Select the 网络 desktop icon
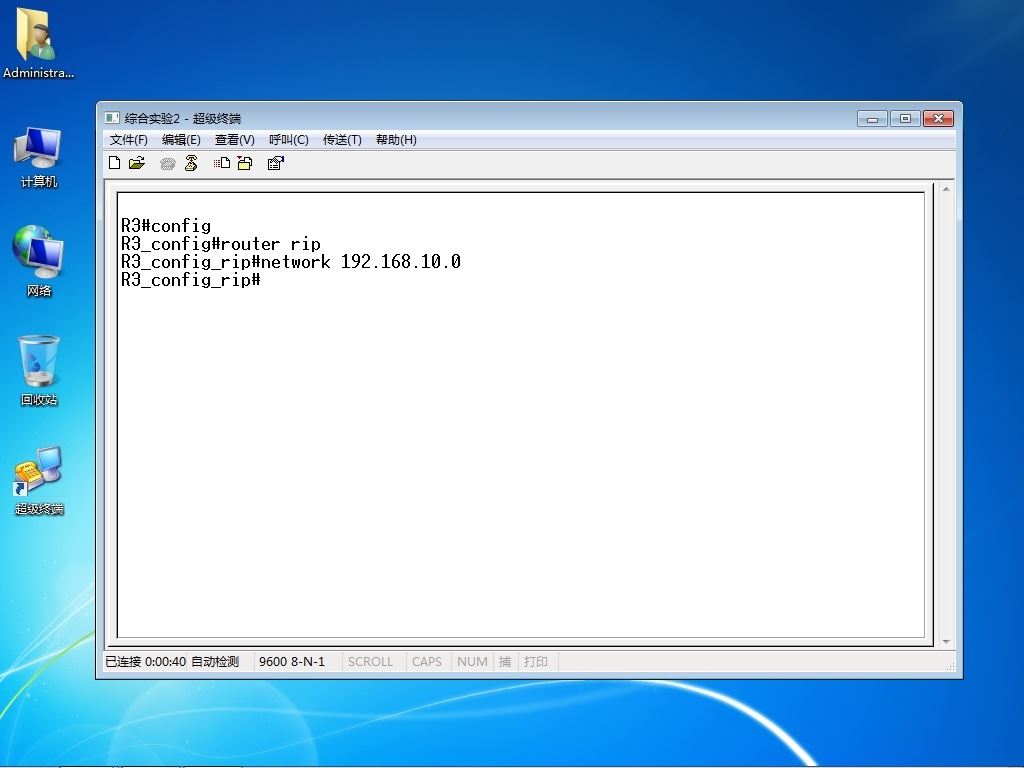 (39, 261)
